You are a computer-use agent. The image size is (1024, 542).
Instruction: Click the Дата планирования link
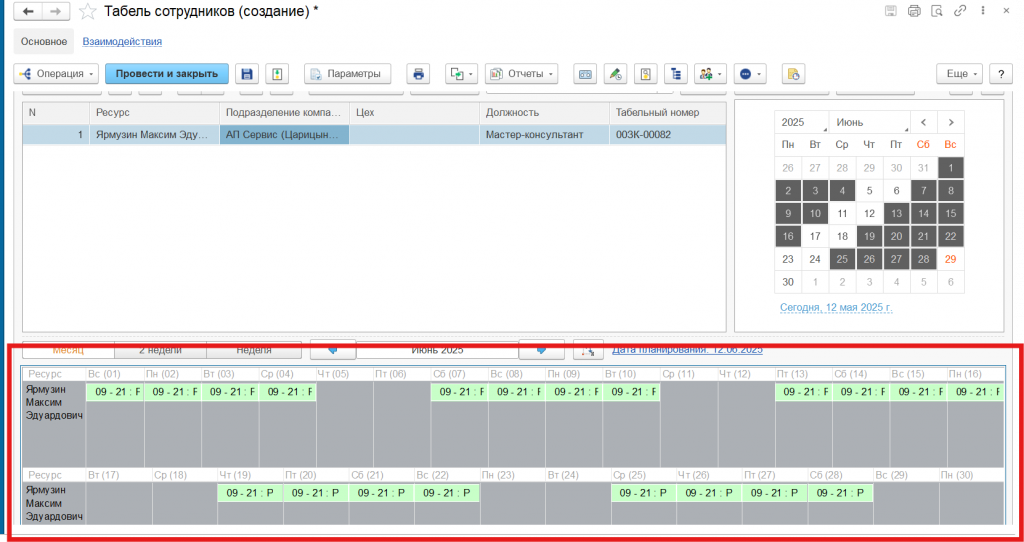687,350
